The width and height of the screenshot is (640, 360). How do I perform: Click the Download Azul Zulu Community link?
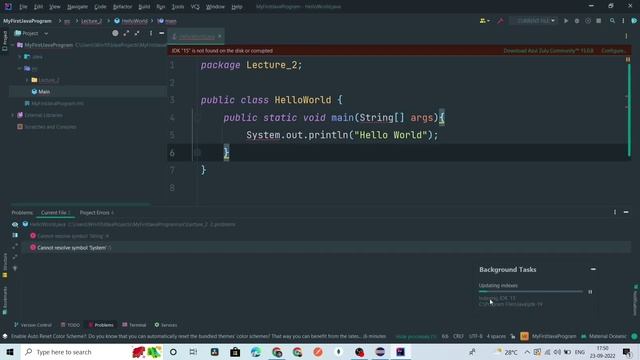[548, 51]
